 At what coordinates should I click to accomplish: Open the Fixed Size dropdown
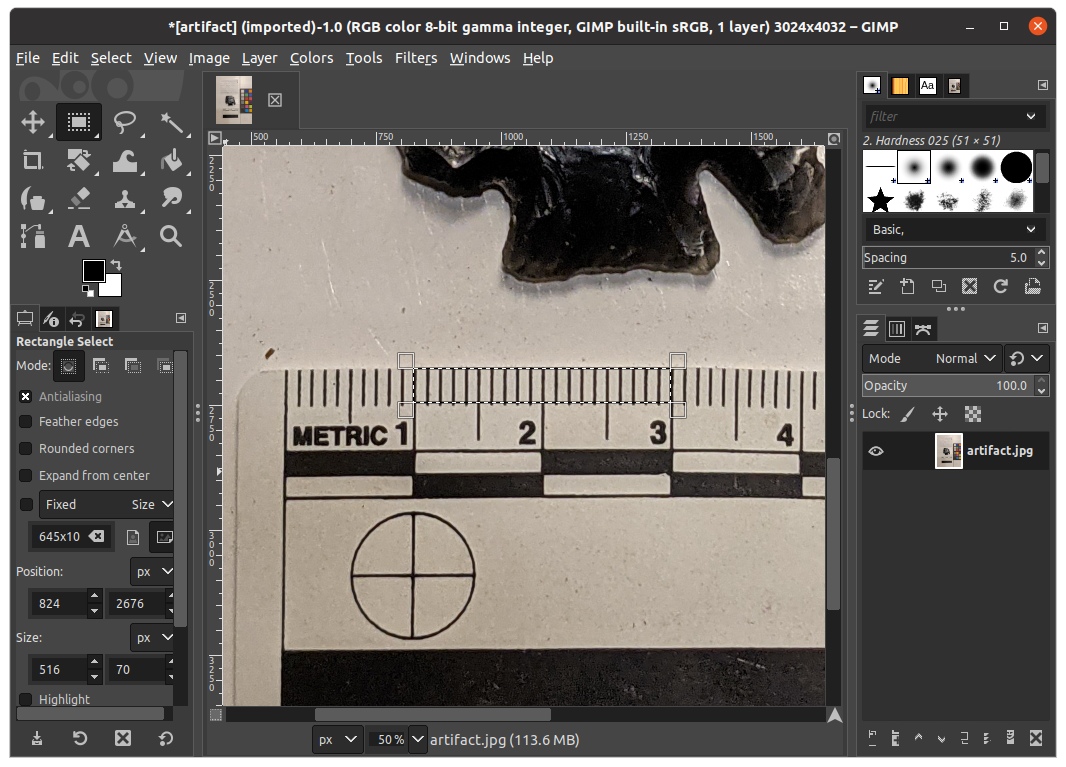click(x=106, y=505)
